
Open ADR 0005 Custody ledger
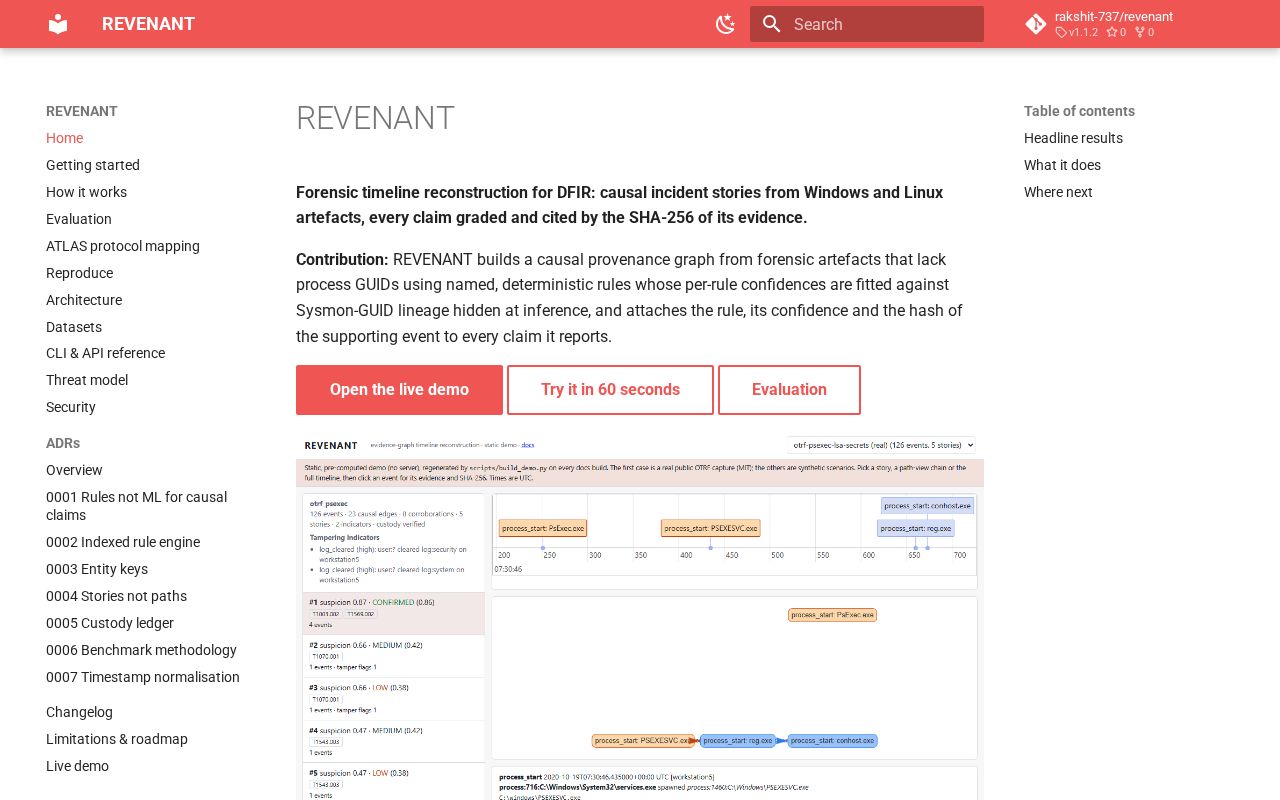point(110,623)
